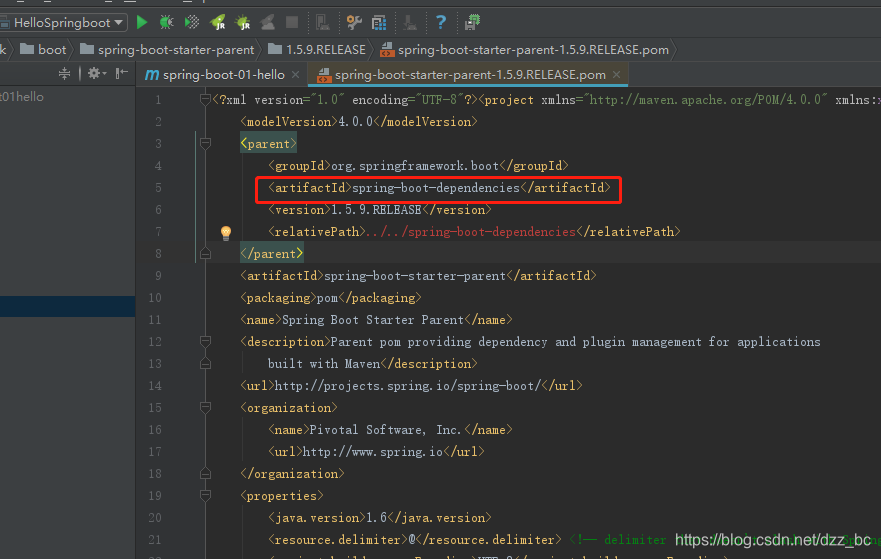
Task: Click the www.spring.io URL text
Action: 373,452
